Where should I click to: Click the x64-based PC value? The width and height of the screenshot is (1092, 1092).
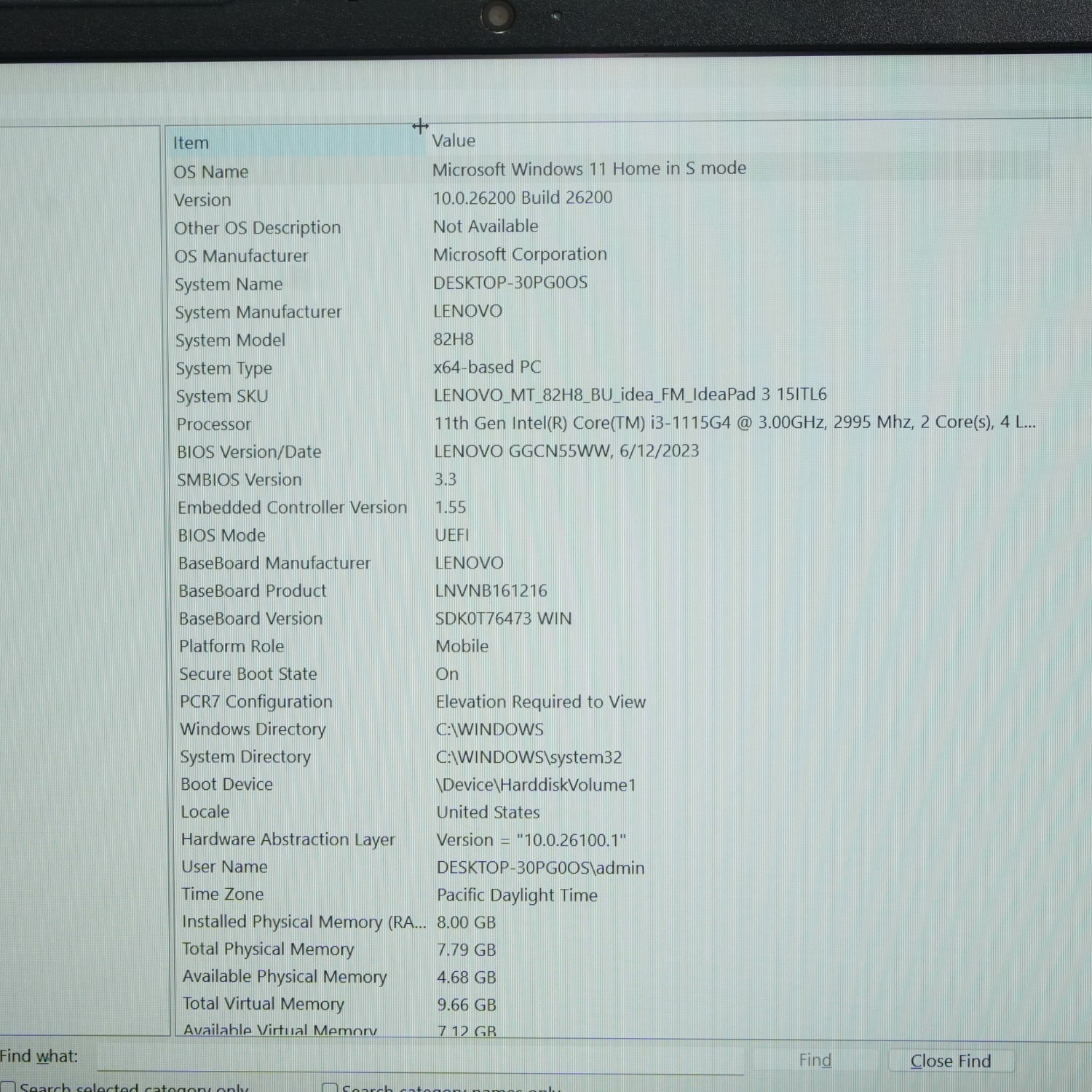[487, 367]
